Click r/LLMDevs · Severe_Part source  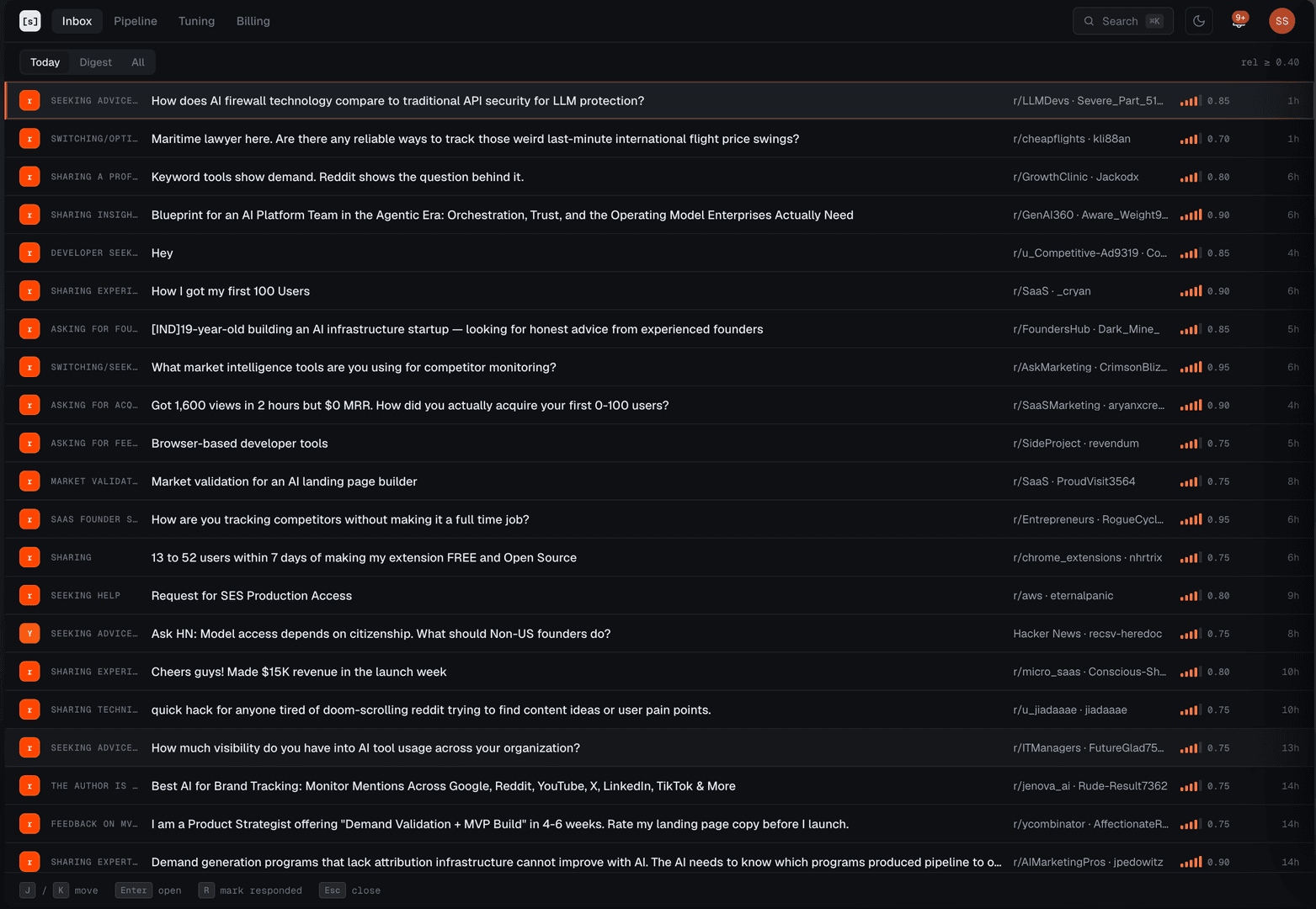click(1088, 101)
